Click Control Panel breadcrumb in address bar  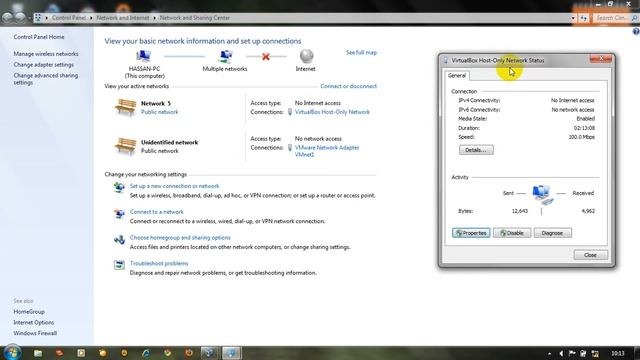(69, 18)
